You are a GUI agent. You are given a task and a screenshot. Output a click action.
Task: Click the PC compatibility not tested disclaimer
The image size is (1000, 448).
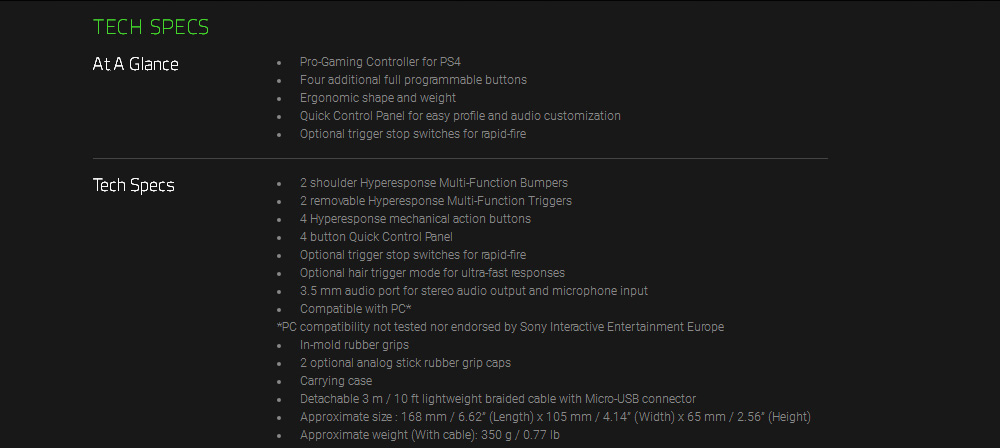[x=500, y=327]
